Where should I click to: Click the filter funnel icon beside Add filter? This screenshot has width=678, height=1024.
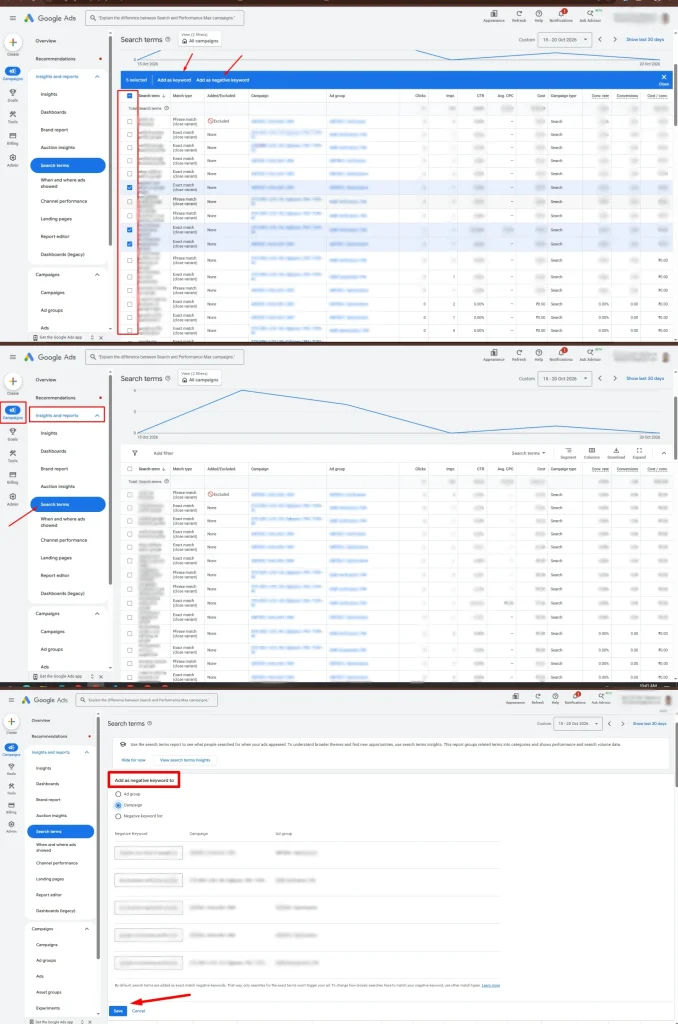pyautogui.click(x=135, y=453)
